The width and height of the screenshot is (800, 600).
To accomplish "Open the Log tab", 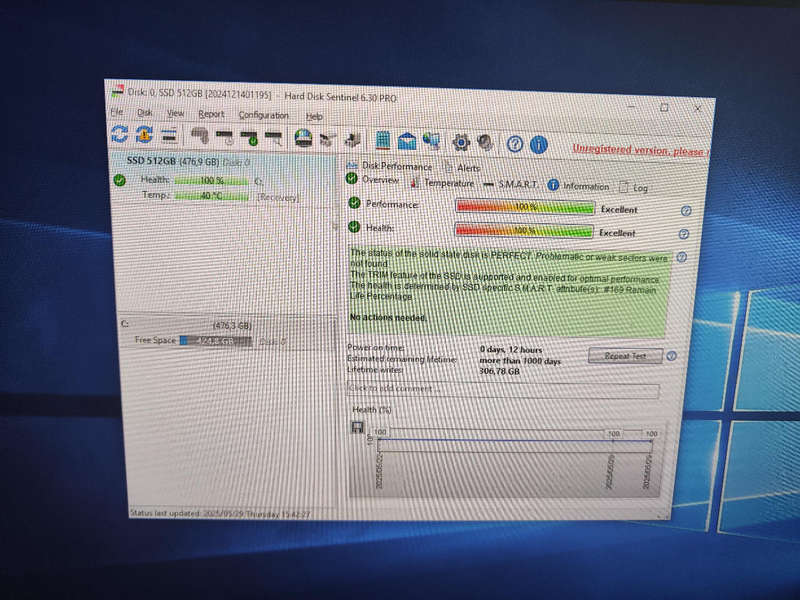I will pos(633,188).
